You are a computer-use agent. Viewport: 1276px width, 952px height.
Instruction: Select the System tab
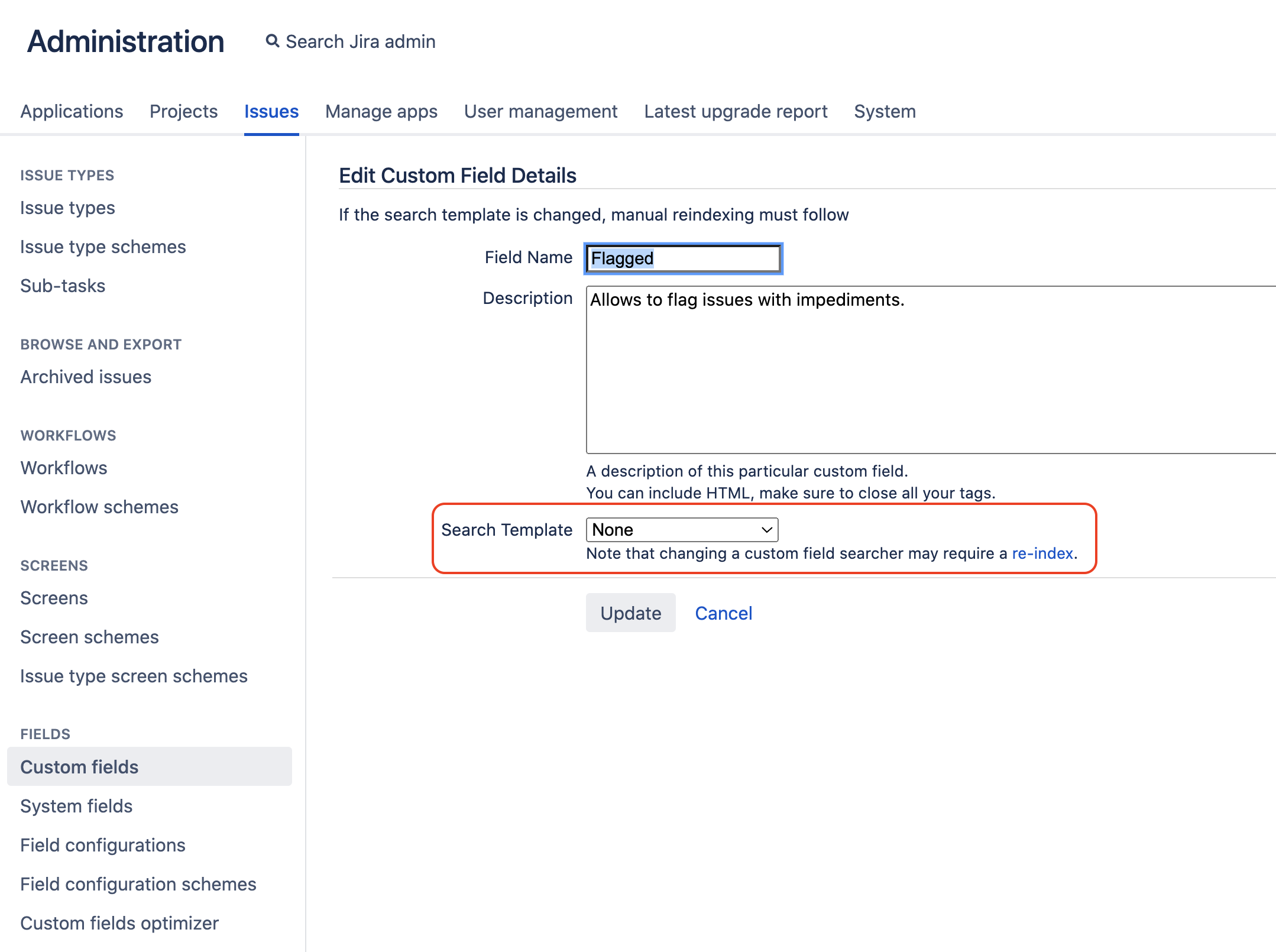[885, 111]
